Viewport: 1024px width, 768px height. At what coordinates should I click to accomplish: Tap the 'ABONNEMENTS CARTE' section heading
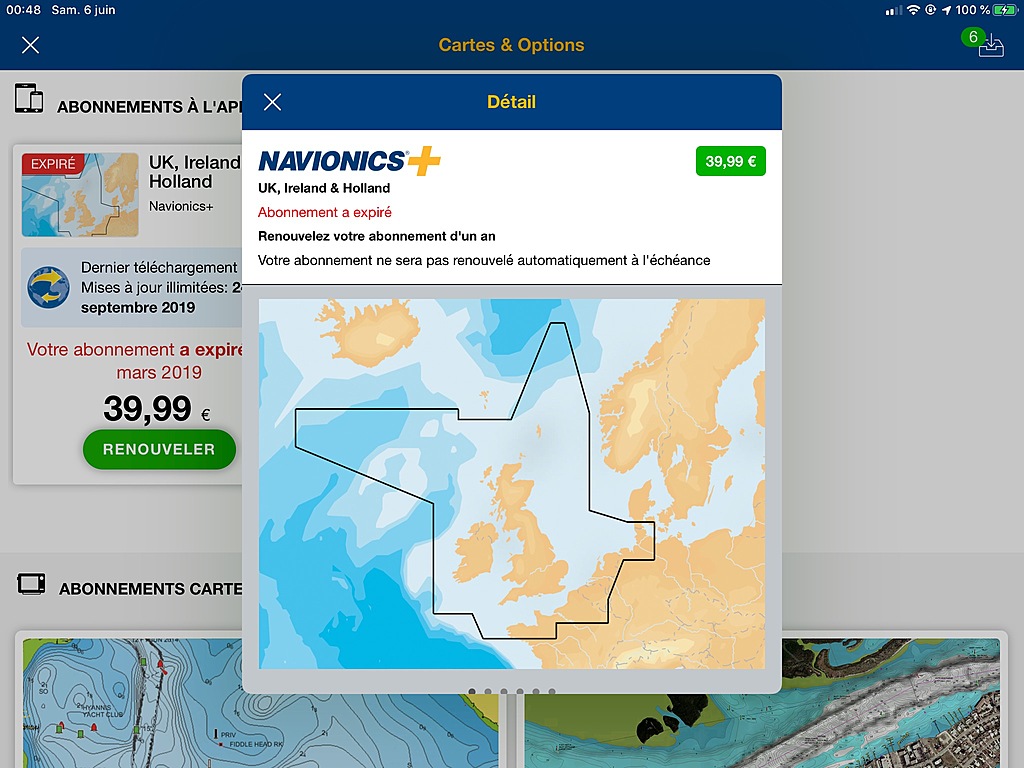tap(150, 589)
